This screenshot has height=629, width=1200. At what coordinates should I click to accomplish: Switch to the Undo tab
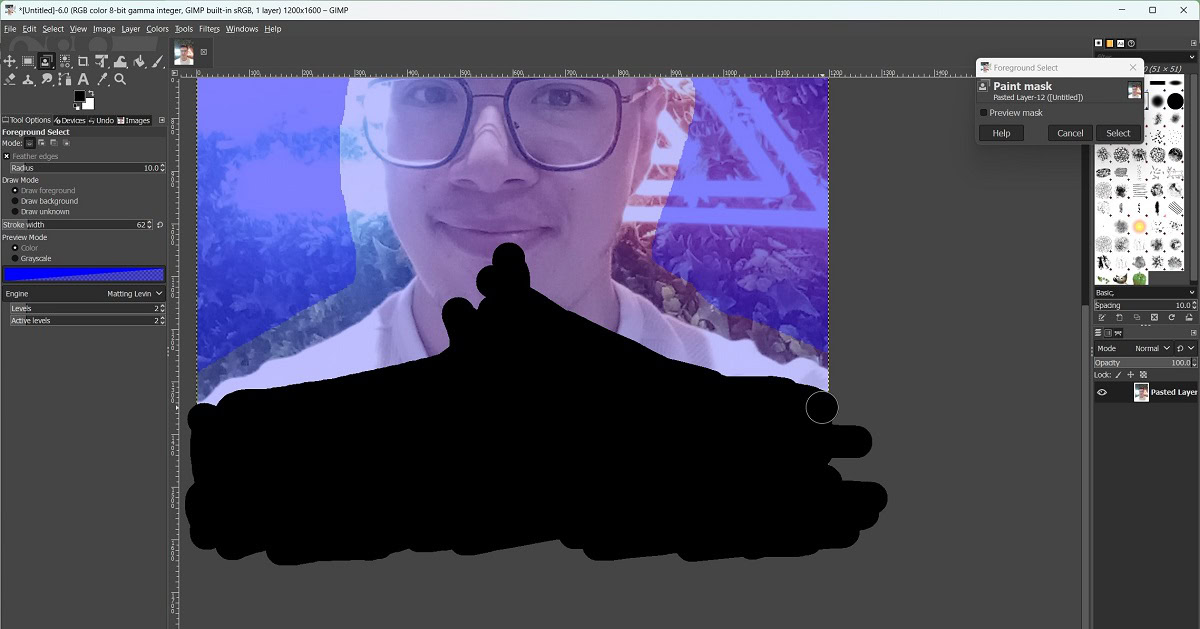point(102,120)
